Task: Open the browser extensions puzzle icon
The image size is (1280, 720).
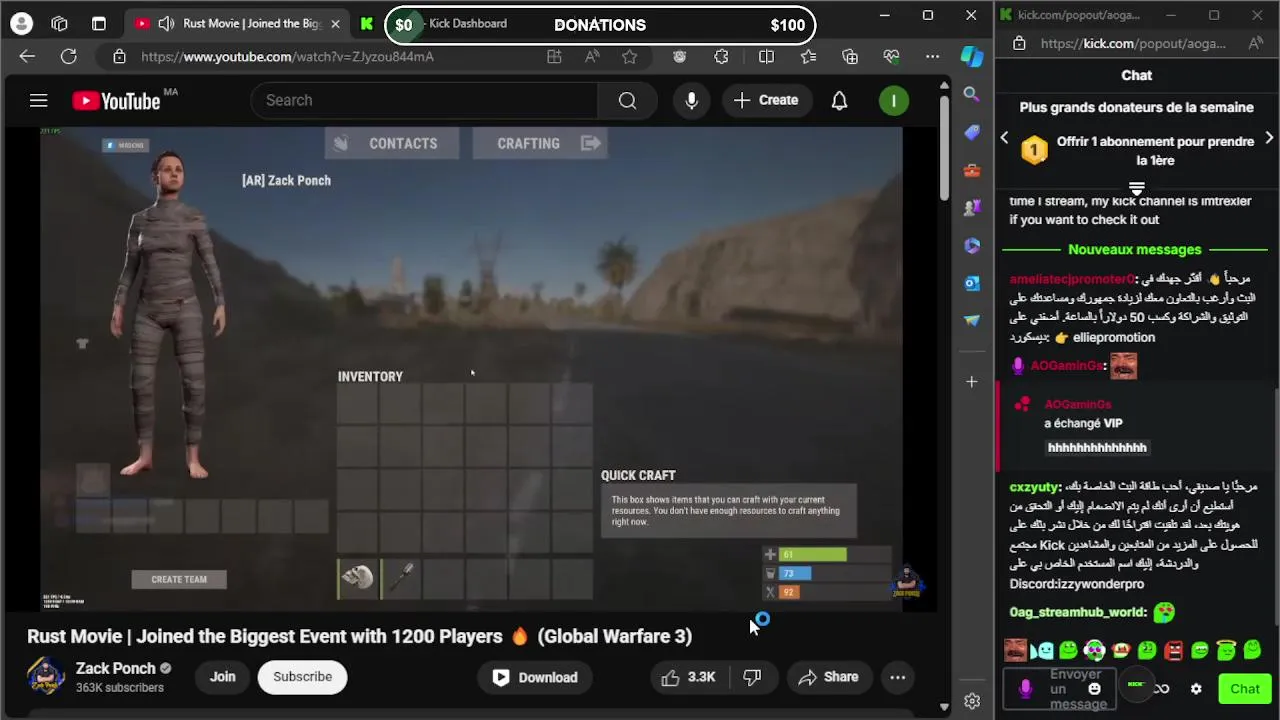Action: (x=721, y=57)
